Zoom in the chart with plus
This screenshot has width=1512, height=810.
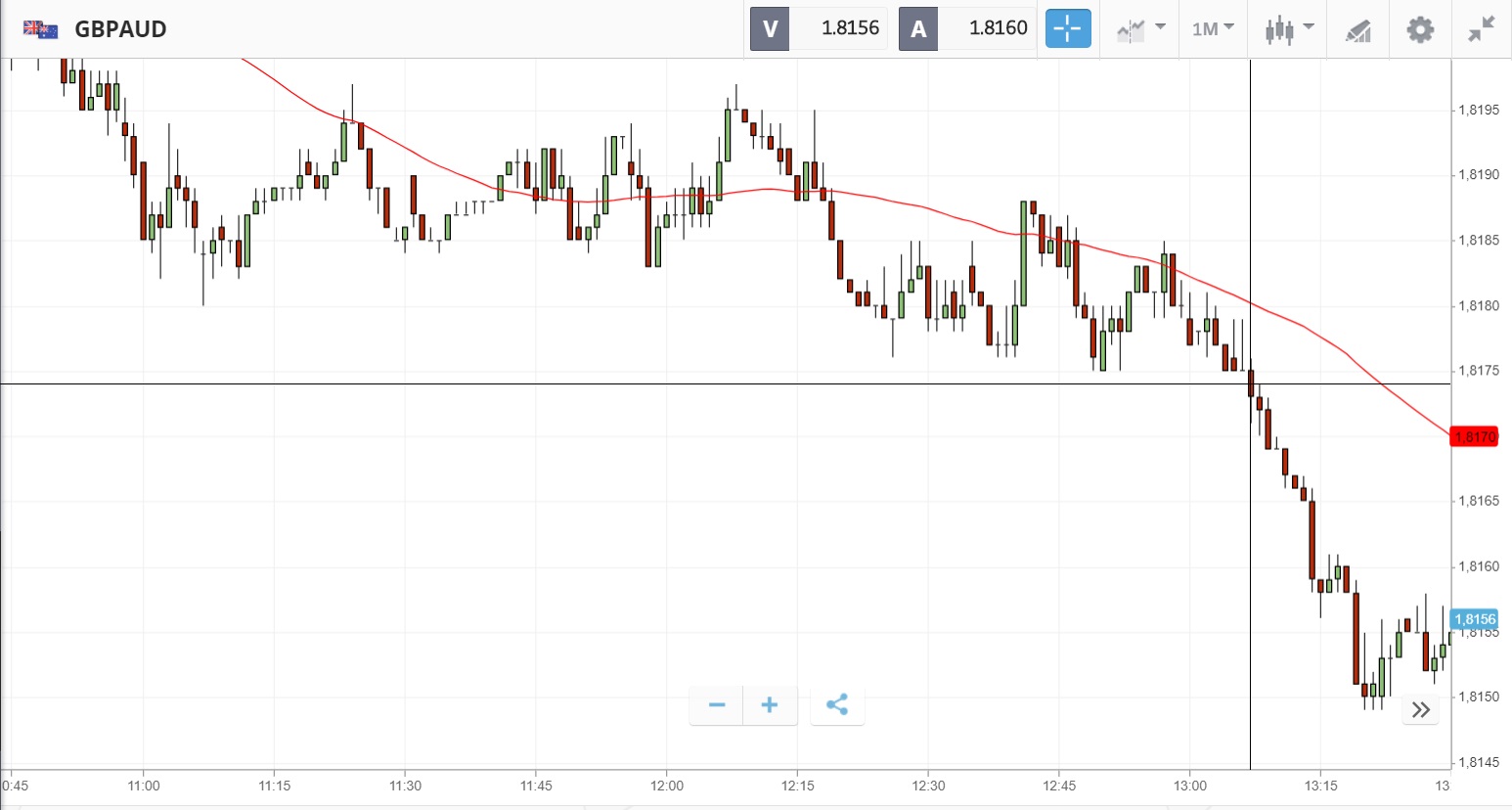770,705
